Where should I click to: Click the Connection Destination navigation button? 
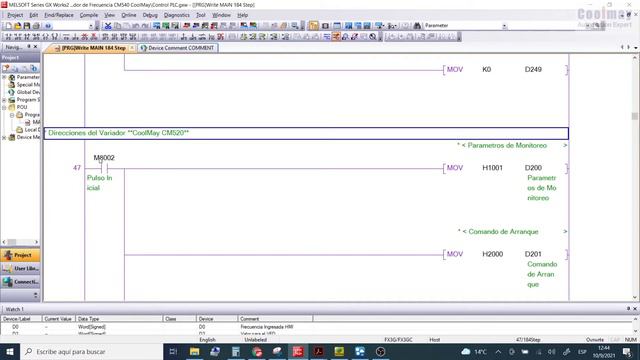20,282
